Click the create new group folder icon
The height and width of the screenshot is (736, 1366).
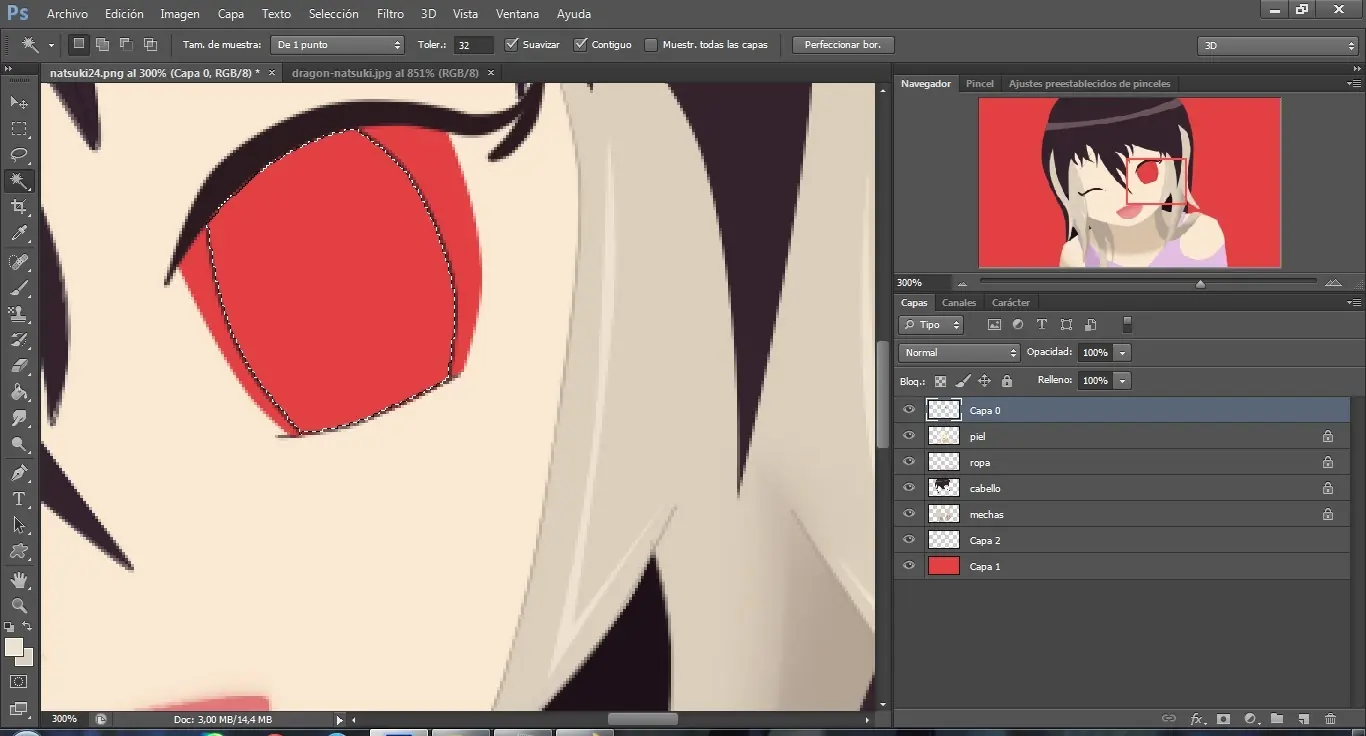[x=1277, y=719]
